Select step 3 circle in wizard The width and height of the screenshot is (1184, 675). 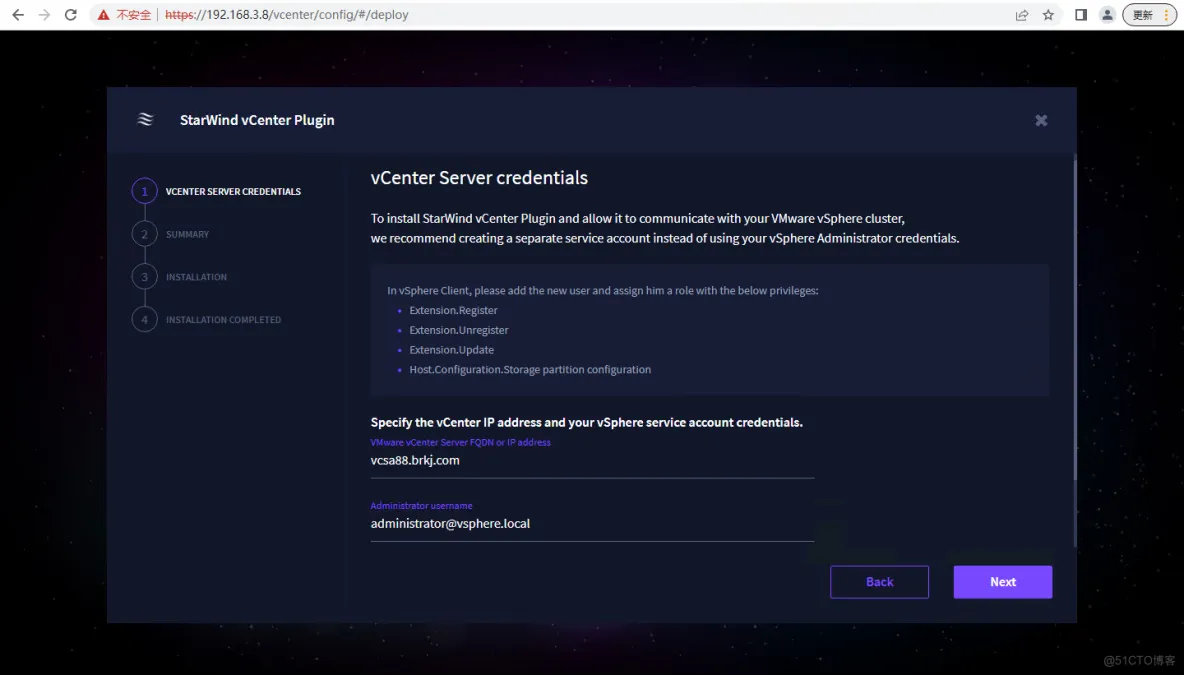click(x=144, y=277)
